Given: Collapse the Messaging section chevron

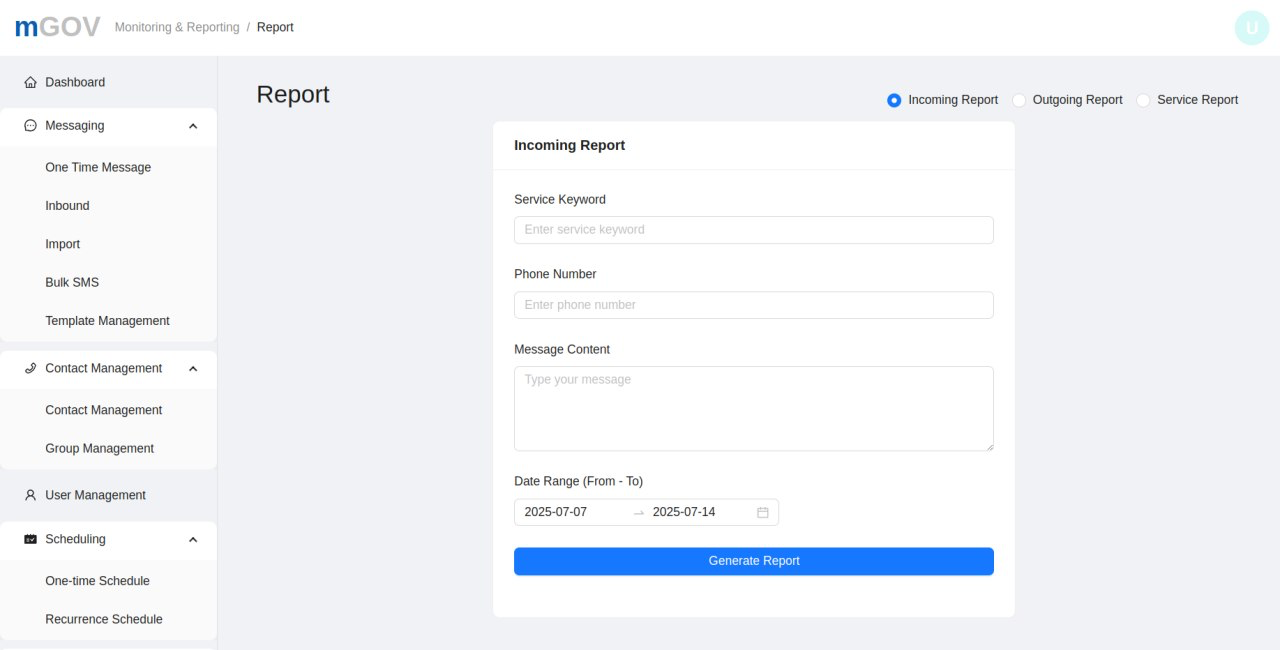Looking at the screenshot, I should (x=193, y=126).
